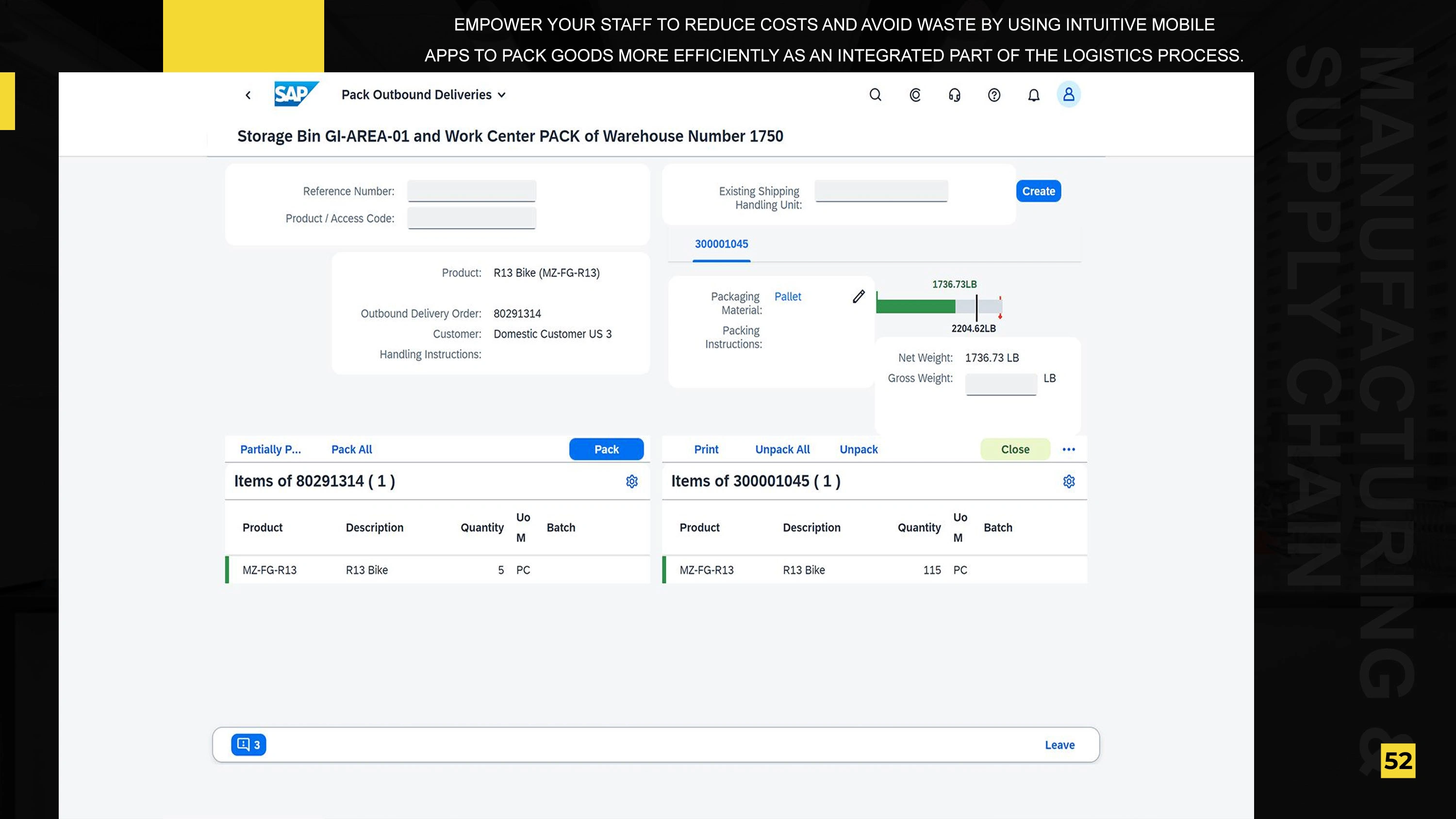
Task: Click the Pallet packaging material link
Action: coord(787,297)
